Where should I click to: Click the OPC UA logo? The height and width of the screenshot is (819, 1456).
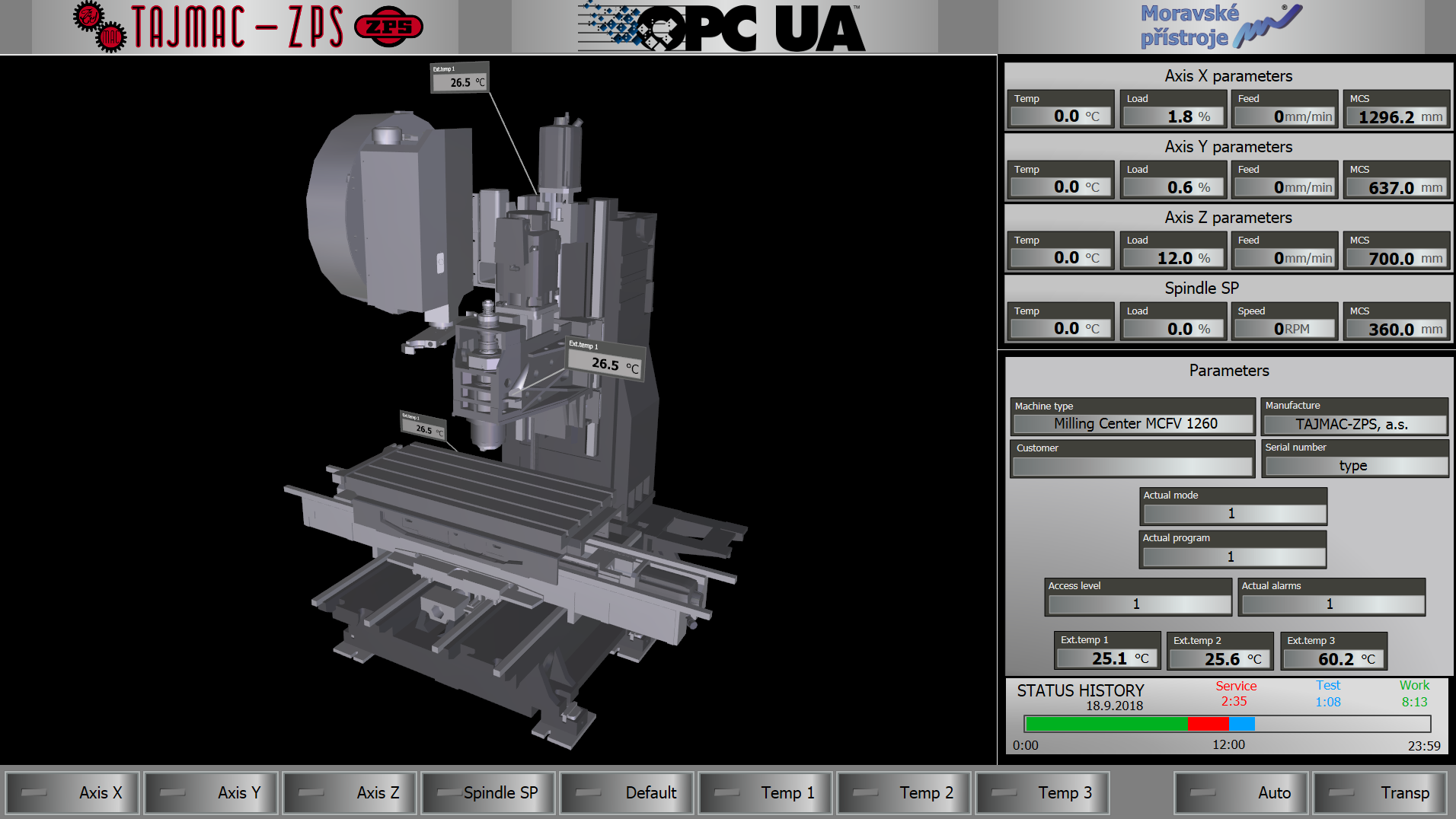[723, 27]
